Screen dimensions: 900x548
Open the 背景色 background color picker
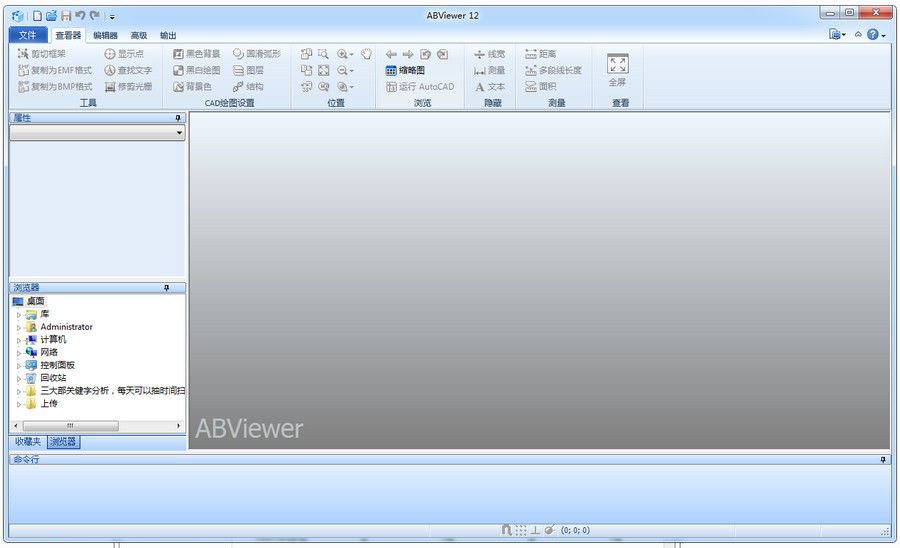point(192,87)
